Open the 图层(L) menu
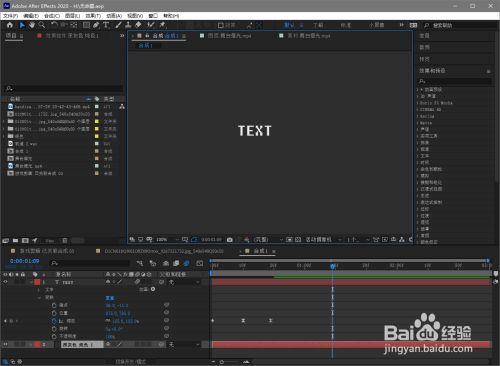The width and height of the screenshot is (500, 366). click(72, 16)
